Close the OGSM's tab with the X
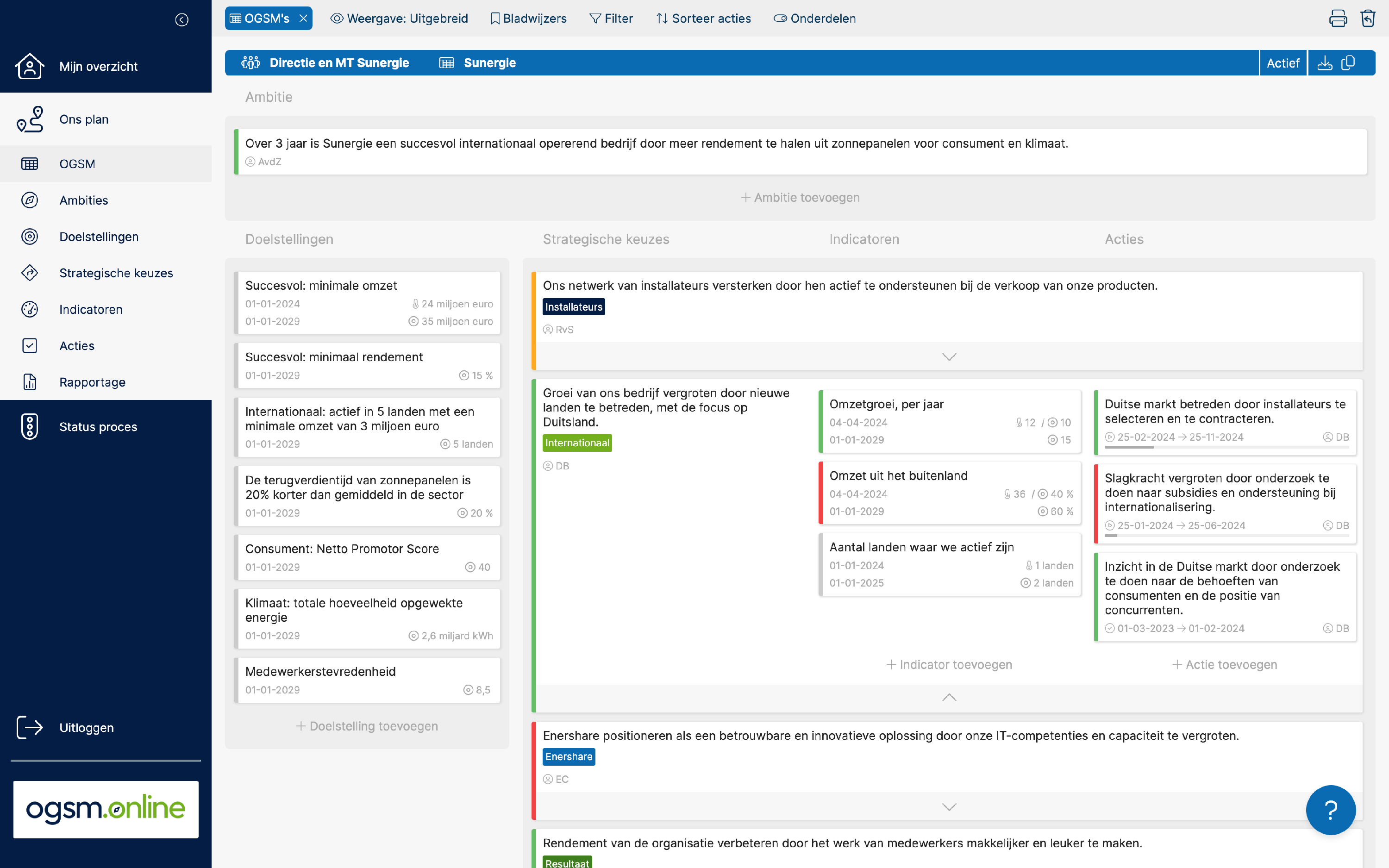 click(x=304, y=19)
